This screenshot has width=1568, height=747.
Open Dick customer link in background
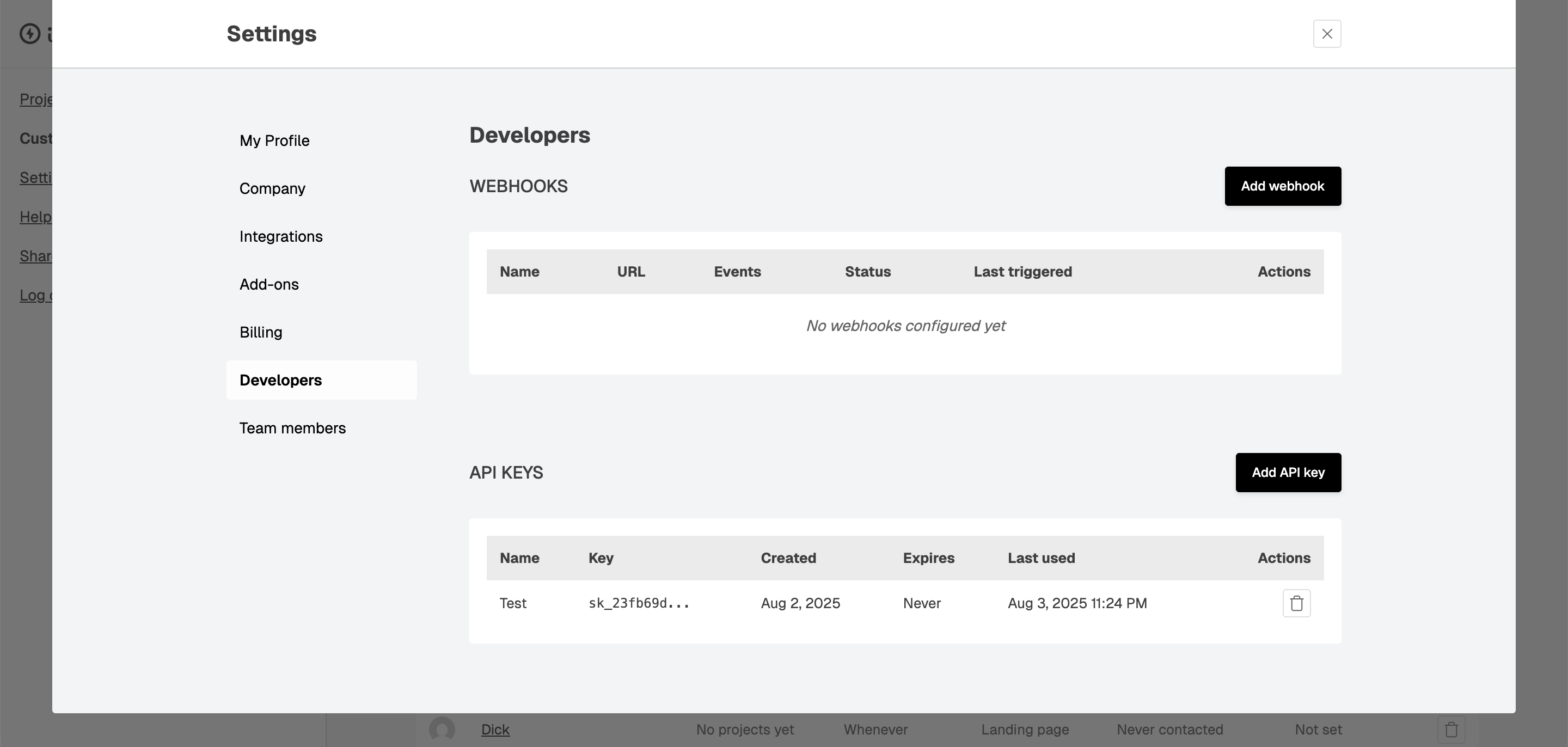tap(495, 730)
